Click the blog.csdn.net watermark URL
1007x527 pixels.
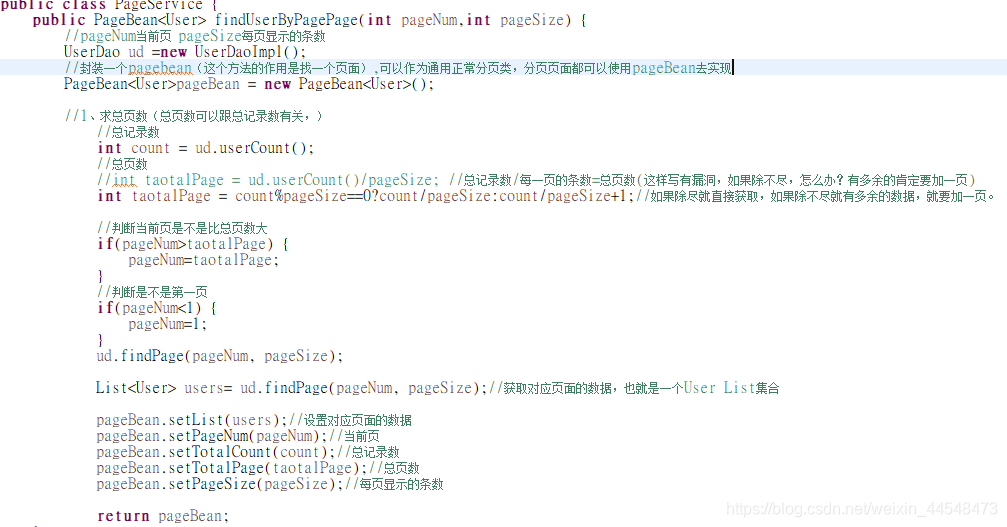pos(862,510)
